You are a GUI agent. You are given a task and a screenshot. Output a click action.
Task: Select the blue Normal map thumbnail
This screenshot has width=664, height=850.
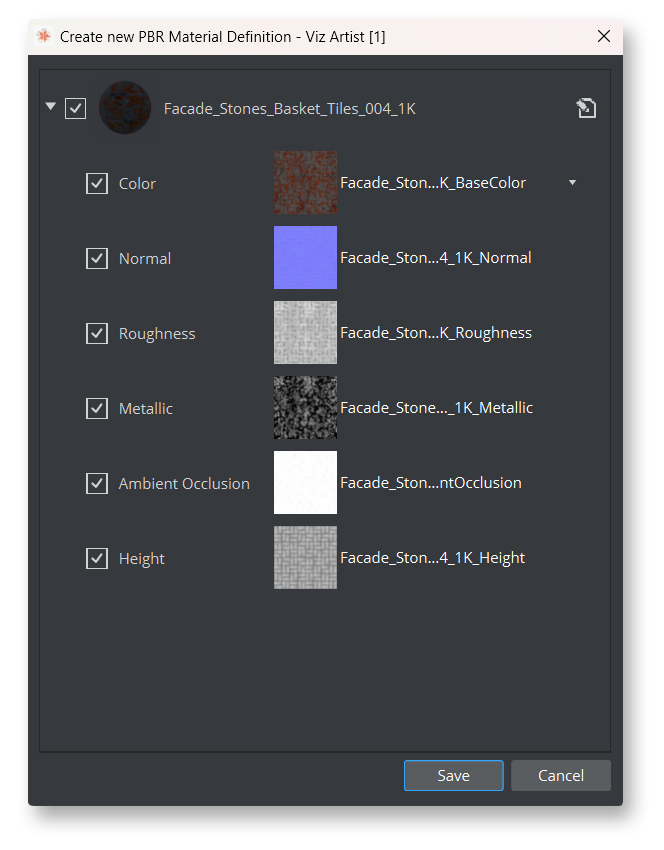[305, 258]
